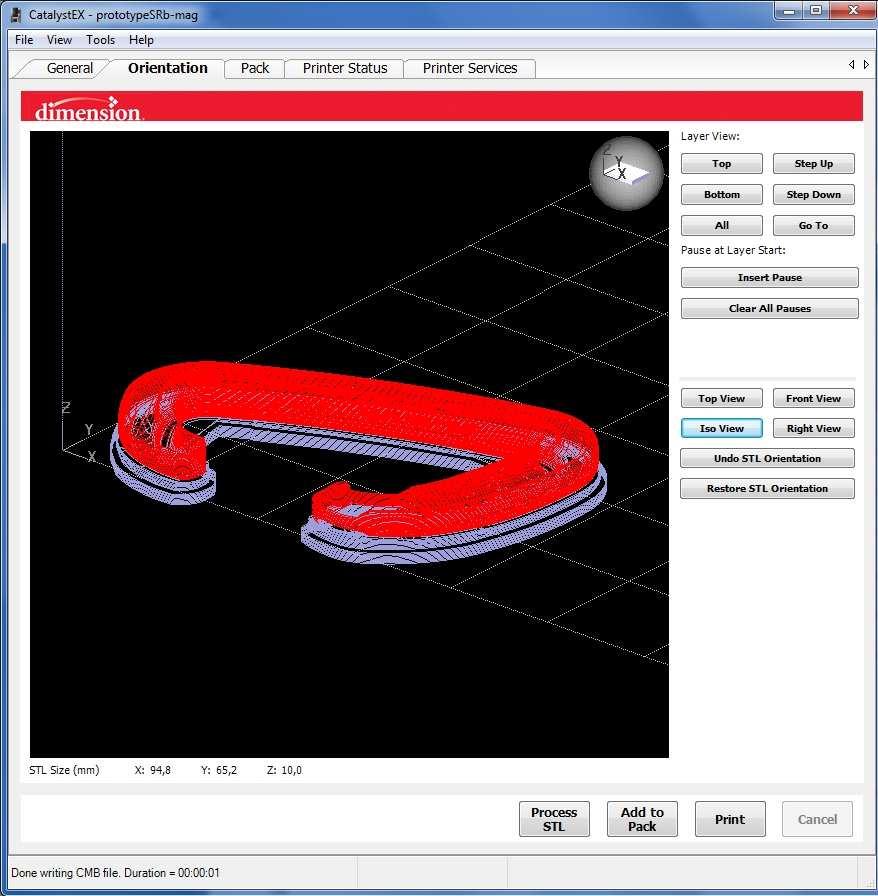Open the Printer Services tab
The height and width of the screenshot is (896, 878).
point(470,68)
